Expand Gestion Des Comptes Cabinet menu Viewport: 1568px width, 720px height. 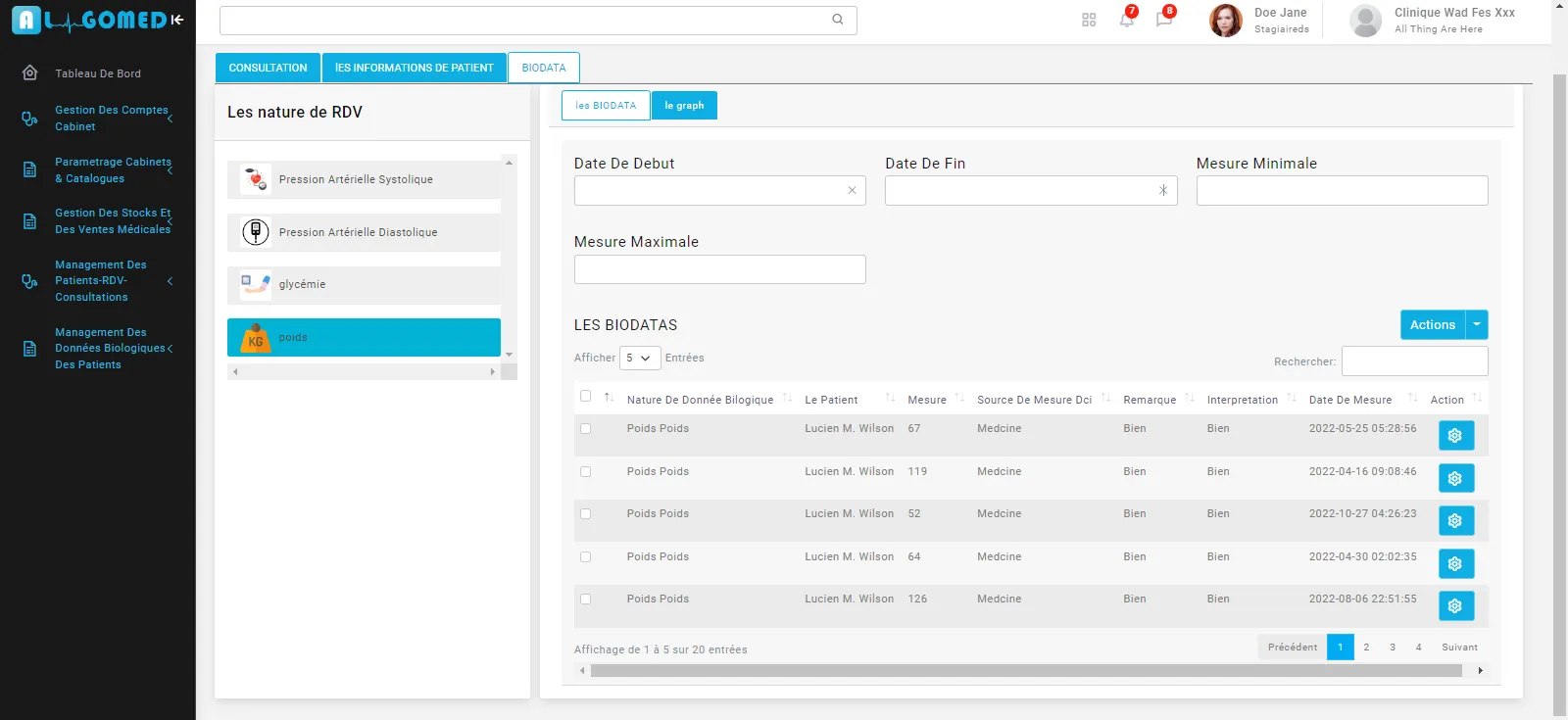[111, 119]
